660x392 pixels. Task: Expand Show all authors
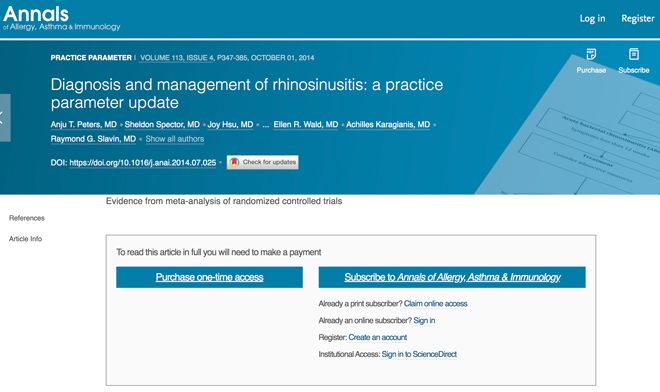coord(175,139)
